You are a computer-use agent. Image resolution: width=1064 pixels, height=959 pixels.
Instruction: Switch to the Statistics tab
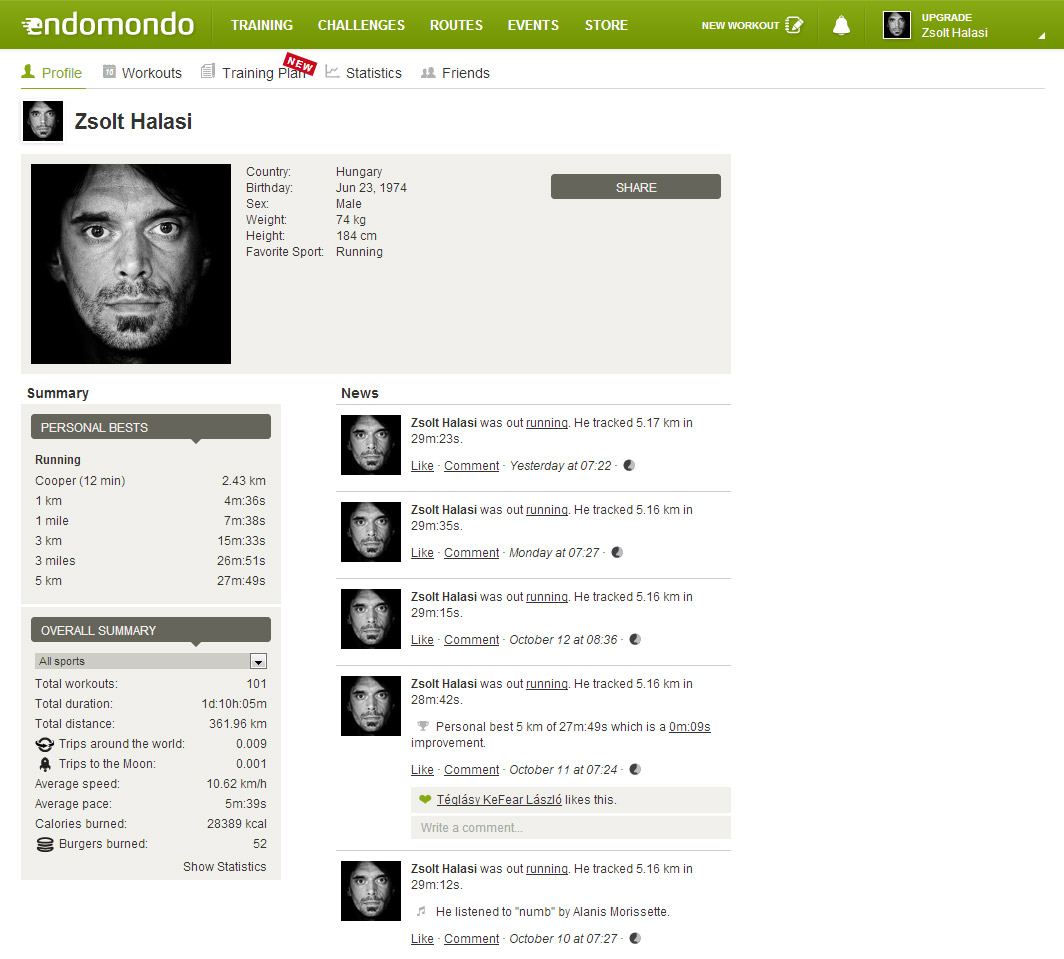click(364, 73)
